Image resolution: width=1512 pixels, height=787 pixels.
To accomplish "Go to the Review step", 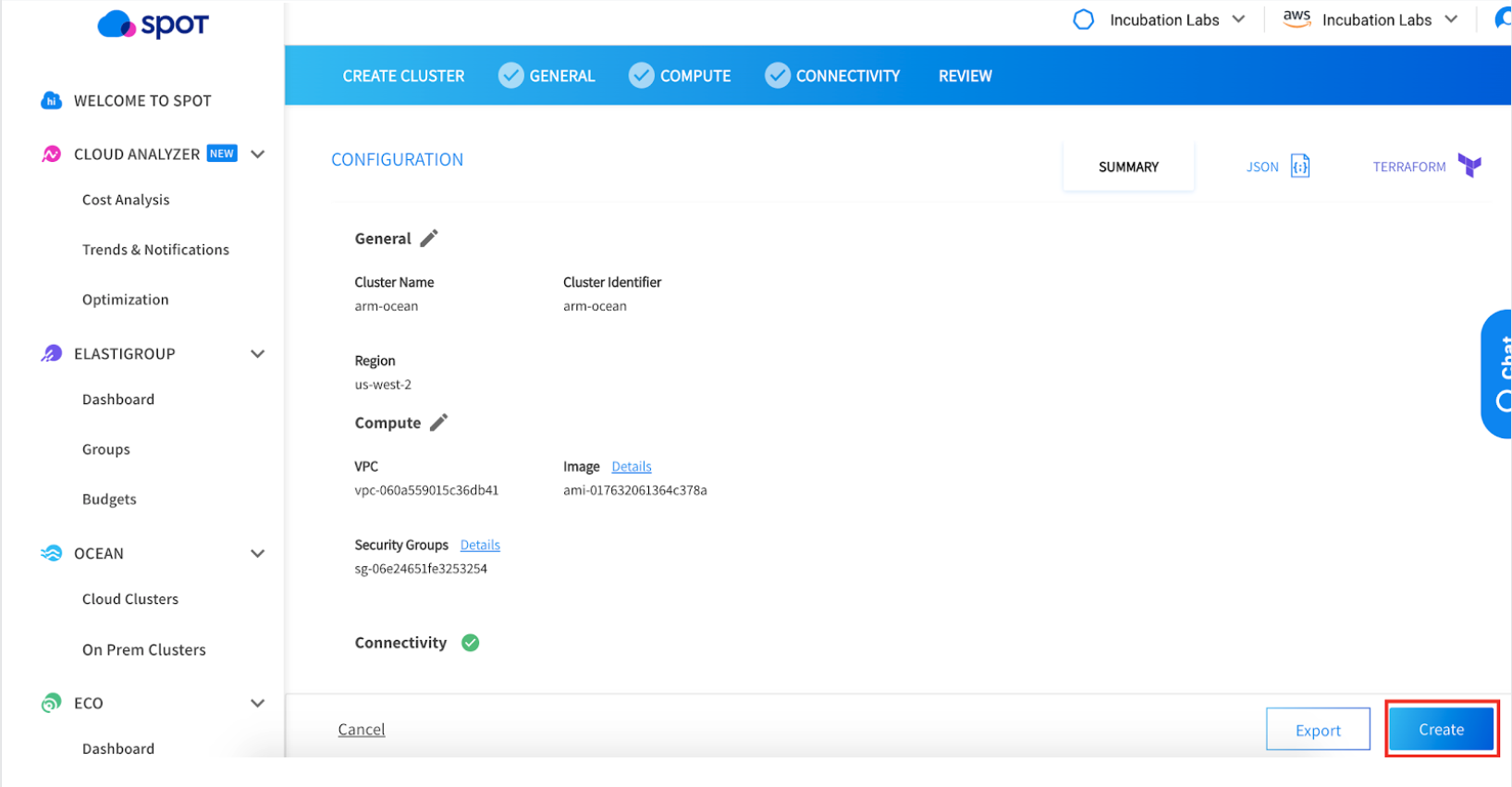I will tap(965, 76).
